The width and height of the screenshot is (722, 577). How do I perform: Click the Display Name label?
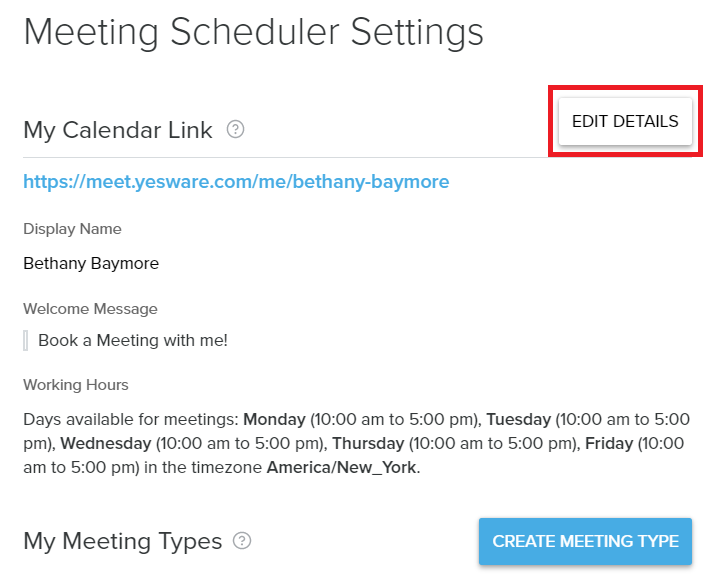[72, 229]
